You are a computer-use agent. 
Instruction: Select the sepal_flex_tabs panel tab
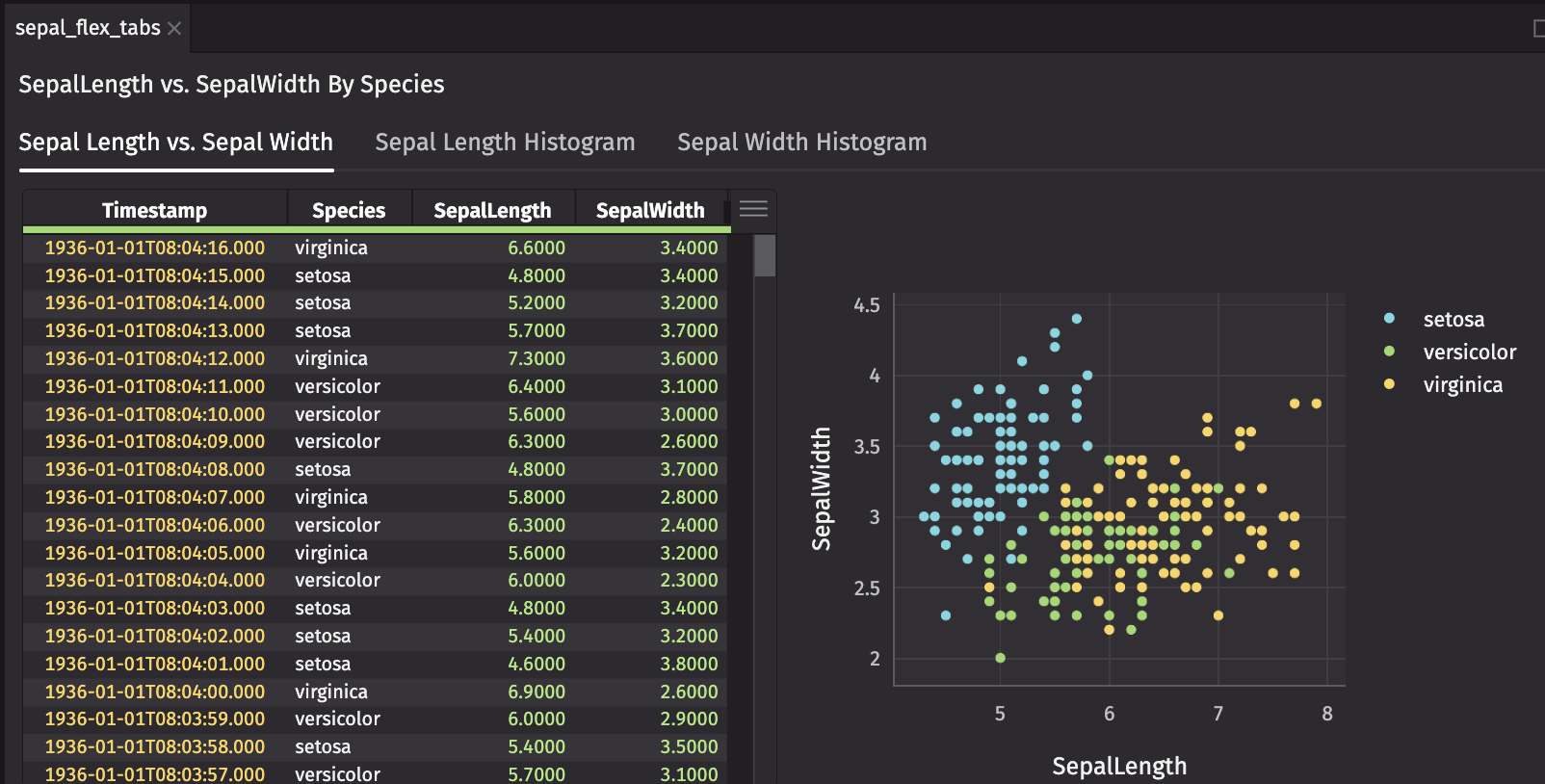(x=88, y=28)
